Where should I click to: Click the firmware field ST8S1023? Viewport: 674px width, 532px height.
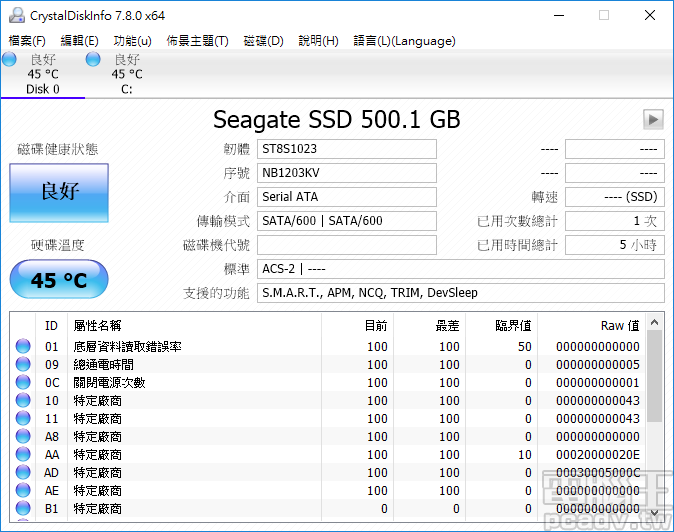tap(347, 149)
